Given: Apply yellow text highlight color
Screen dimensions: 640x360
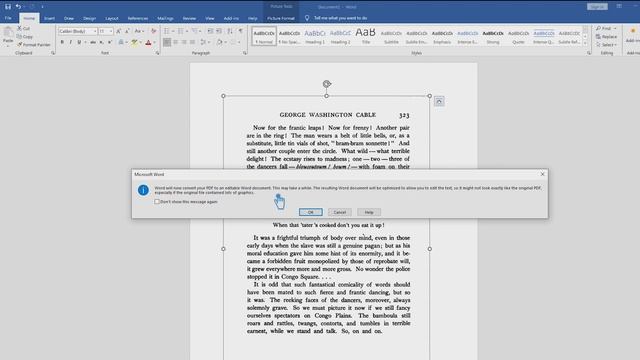Looking at the screenshot, I should pos(134,42).
